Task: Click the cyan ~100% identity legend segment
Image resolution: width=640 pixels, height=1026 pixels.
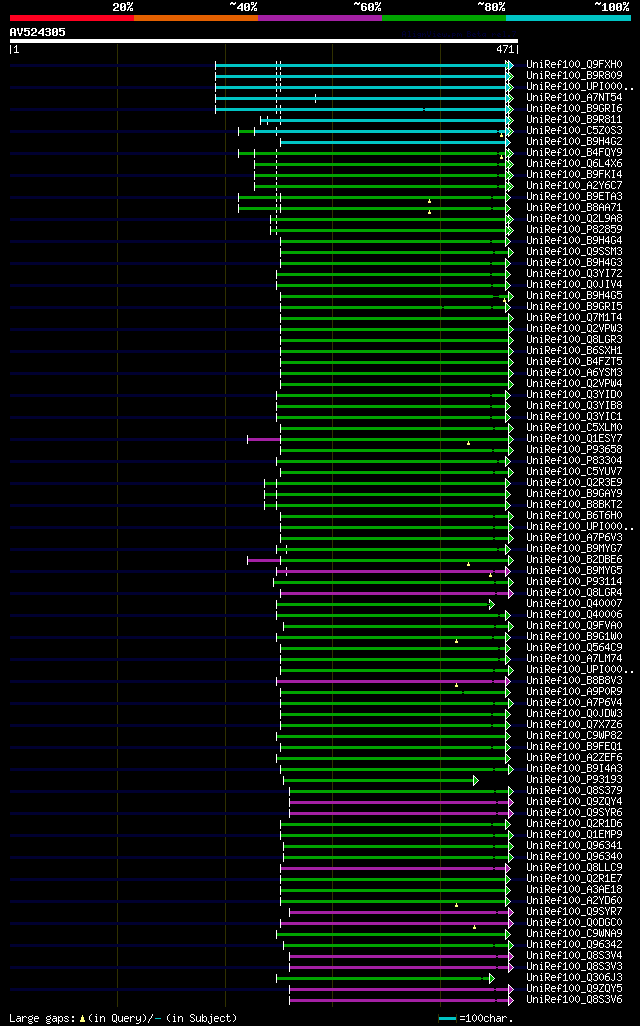Action: coord(568,18)
